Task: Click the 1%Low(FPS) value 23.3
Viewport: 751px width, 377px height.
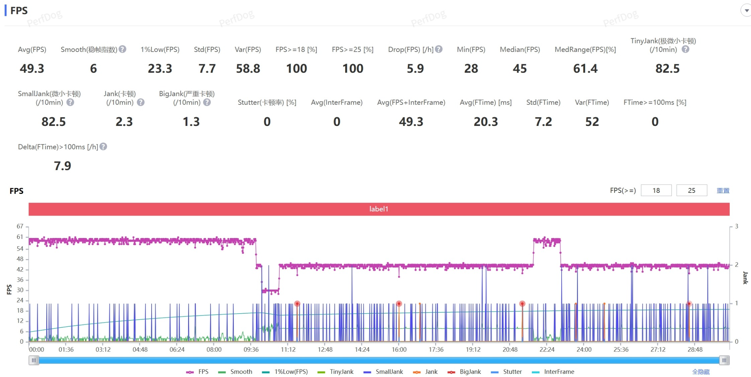Action: click(x=160, y=69)
